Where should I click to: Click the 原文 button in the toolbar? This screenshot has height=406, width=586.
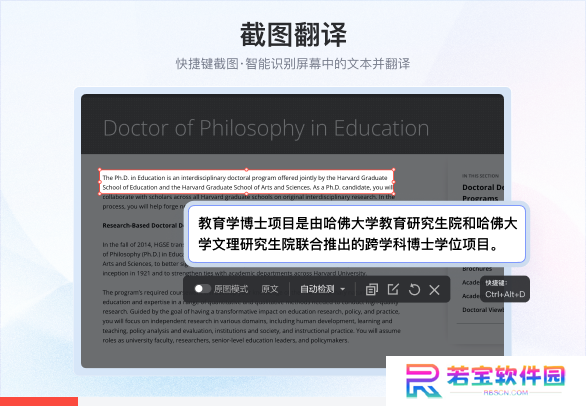coord(269,289)
